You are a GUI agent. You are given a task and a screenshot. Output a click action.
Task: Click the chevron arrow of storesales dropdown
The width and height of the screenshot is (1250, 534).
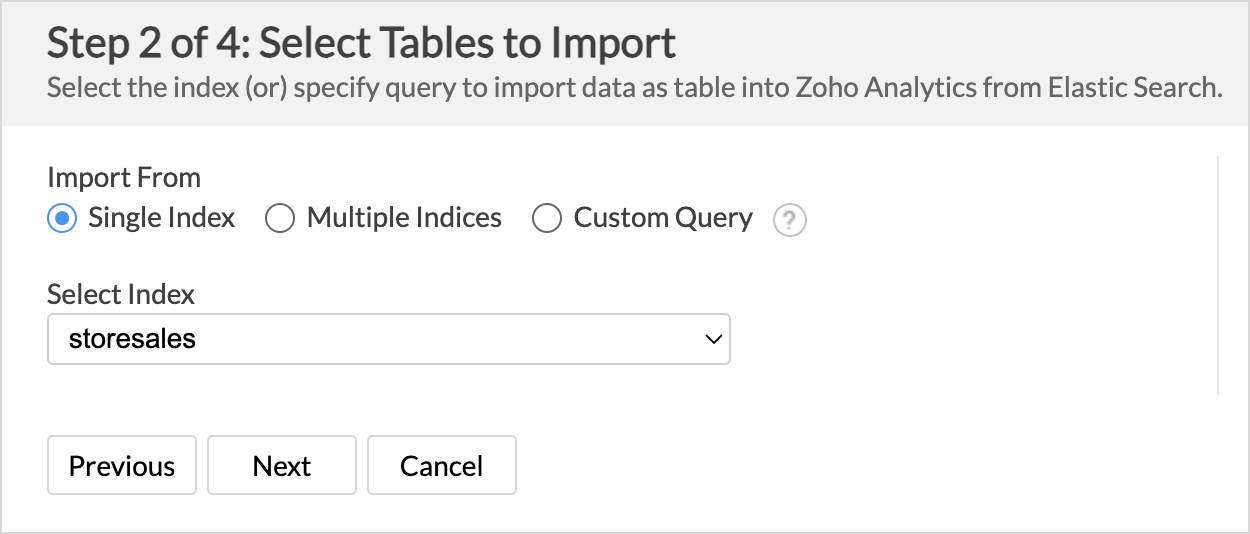tap(713, 339)
